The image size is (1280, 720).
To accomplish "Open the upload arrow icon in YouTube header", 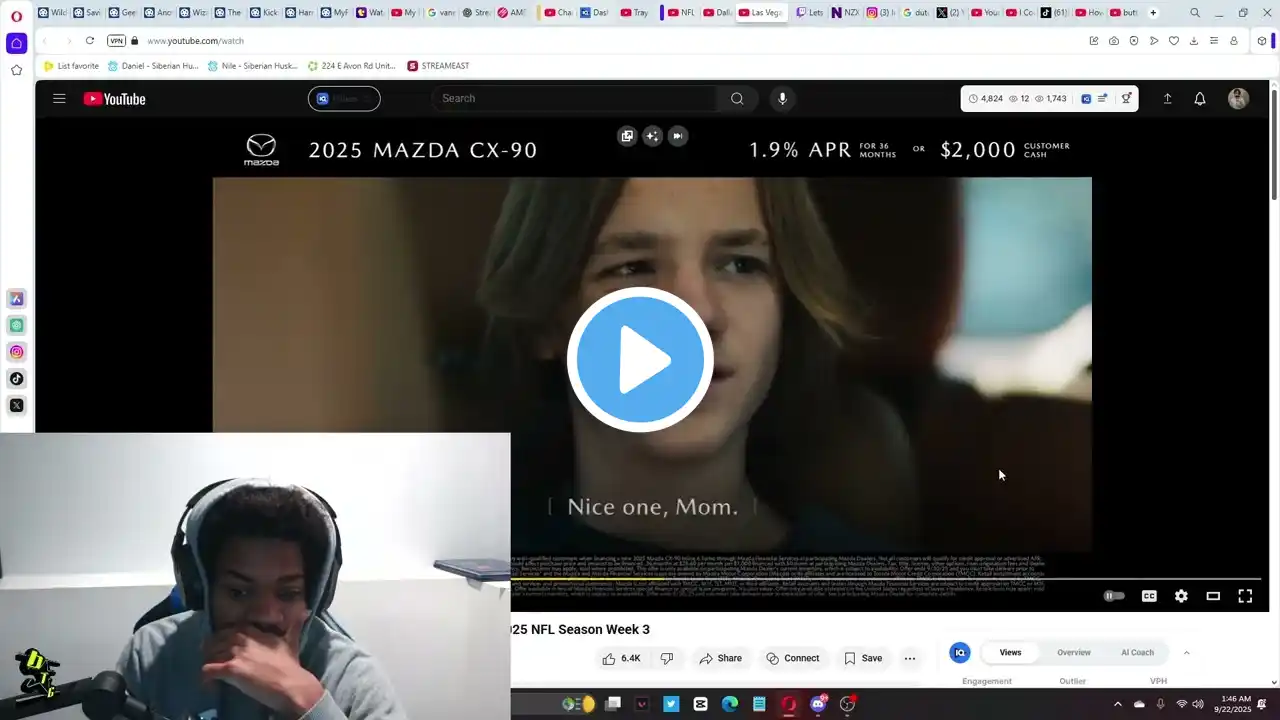I will [1167, 98].
